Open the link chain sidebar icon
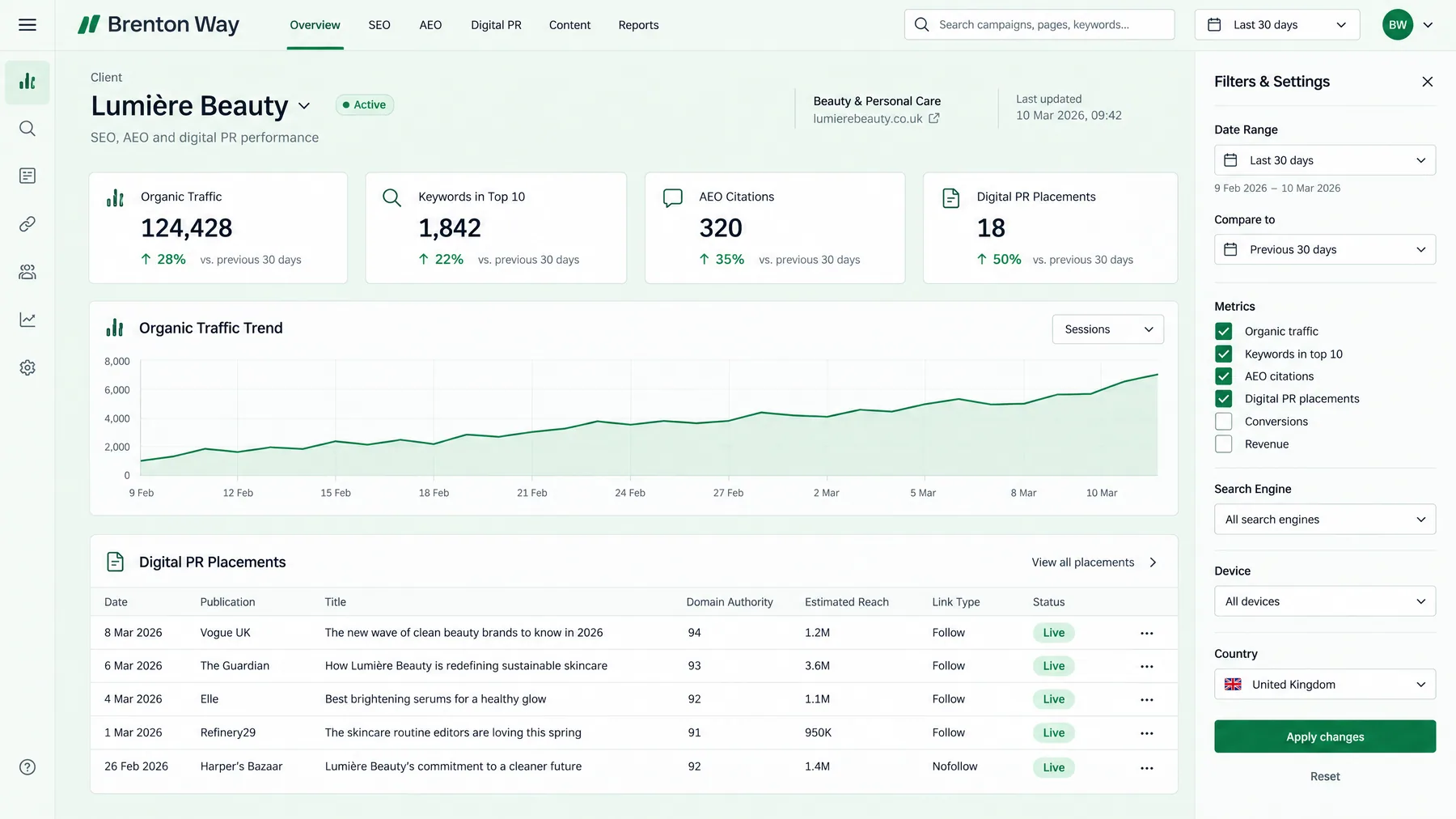The image size is (1456, 819). (x=28, y=223)
